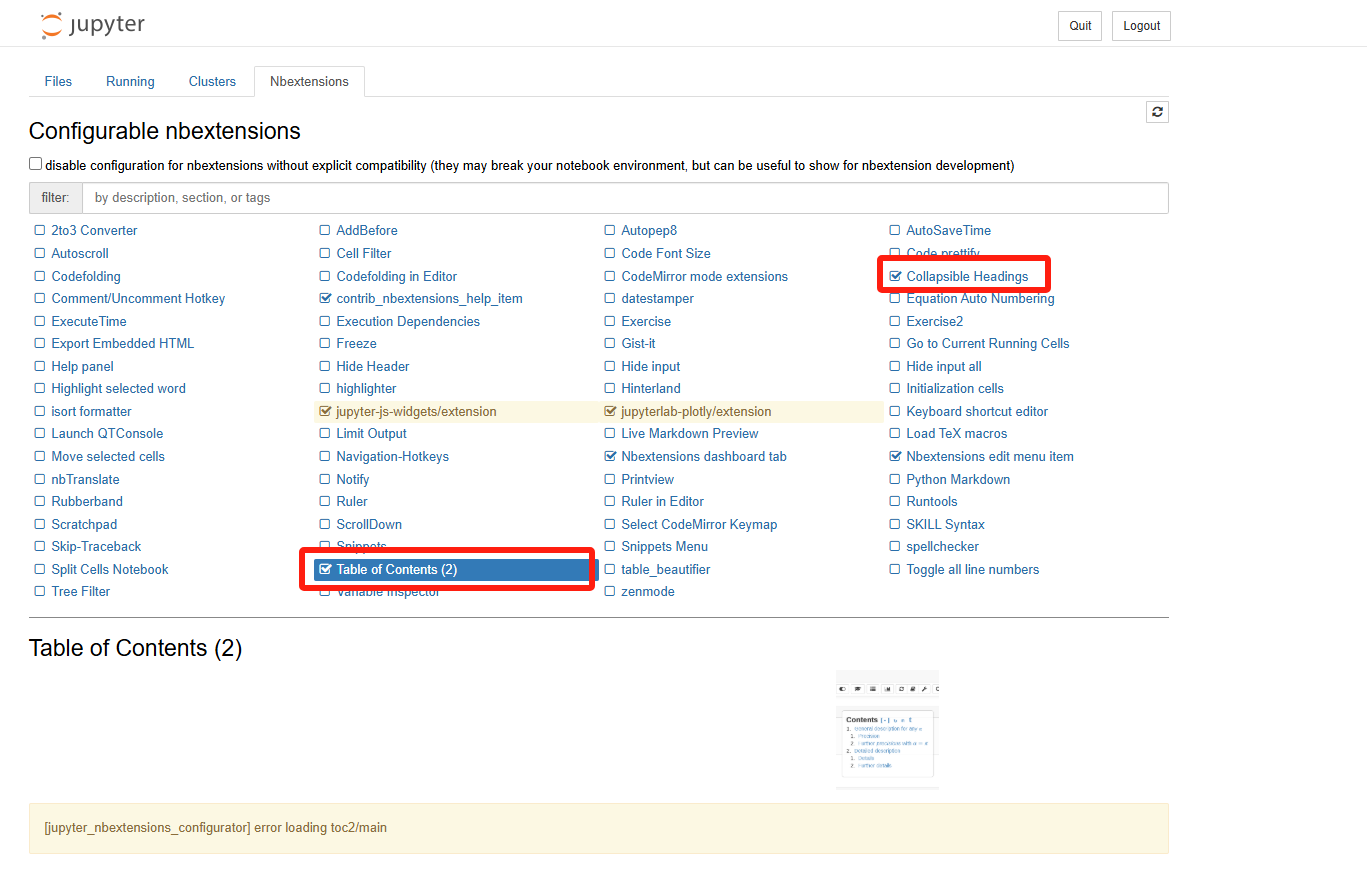This screenshot has width=1367, height=869.
Task: Switch to the Running tab
Action: pos(130,81)
